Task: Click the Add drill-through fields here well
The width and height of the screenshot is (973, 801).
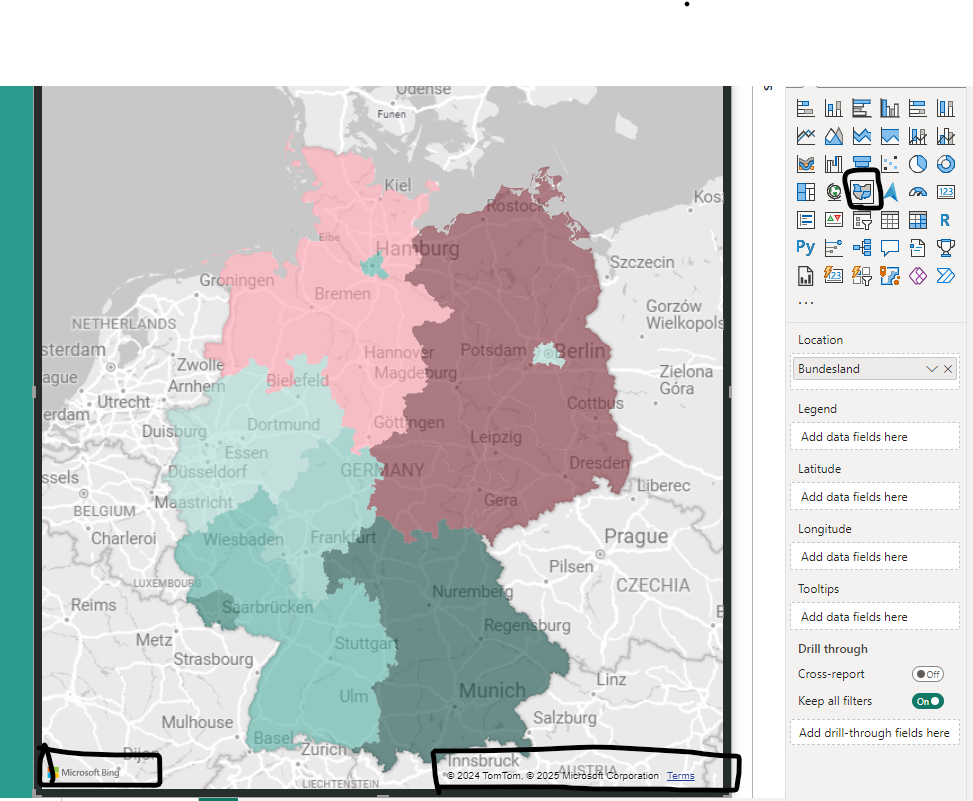Action: pyautogui.click(x=875, y=733)
